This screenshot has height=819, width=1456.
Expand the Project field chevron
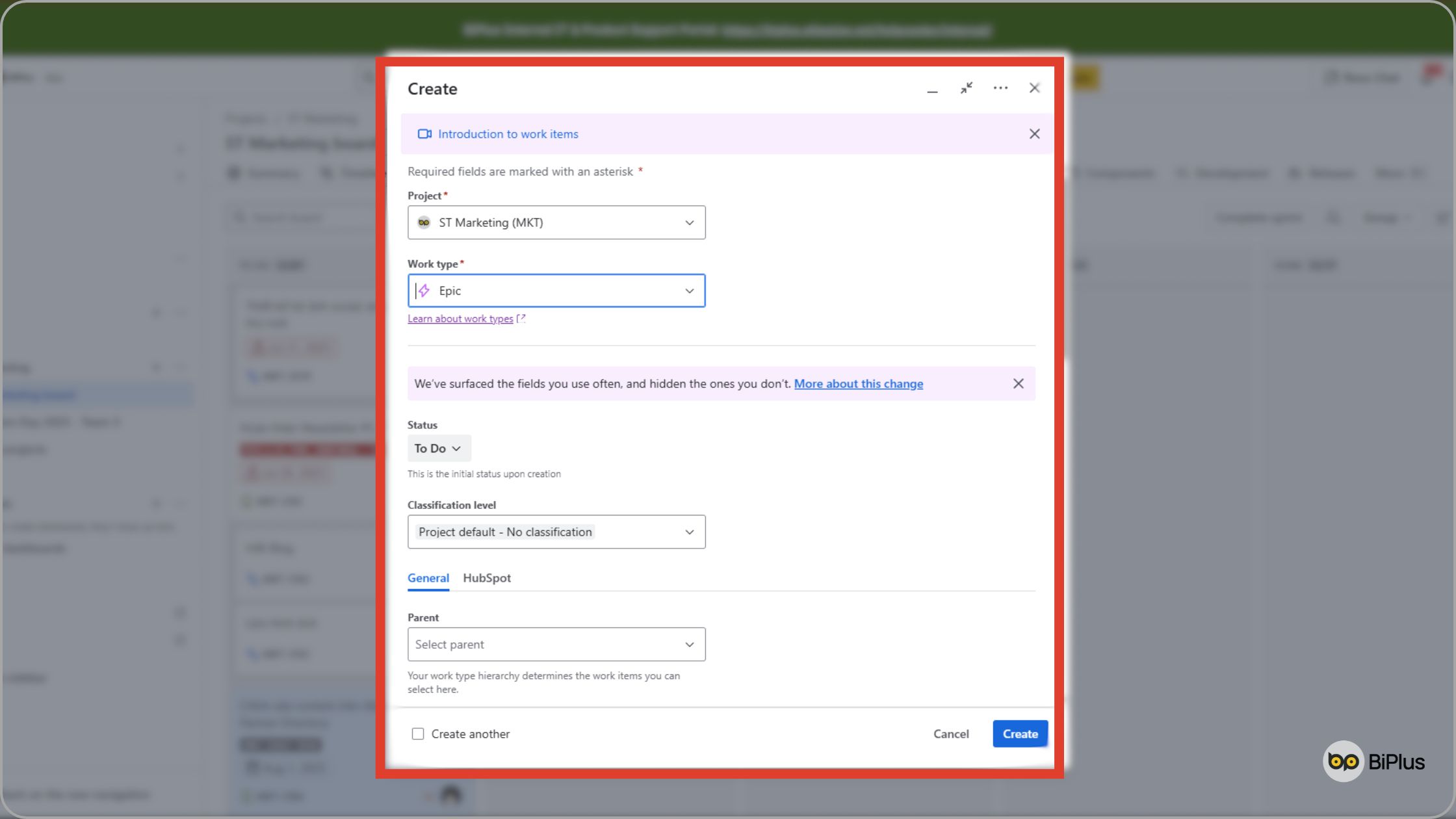(690, 222)
